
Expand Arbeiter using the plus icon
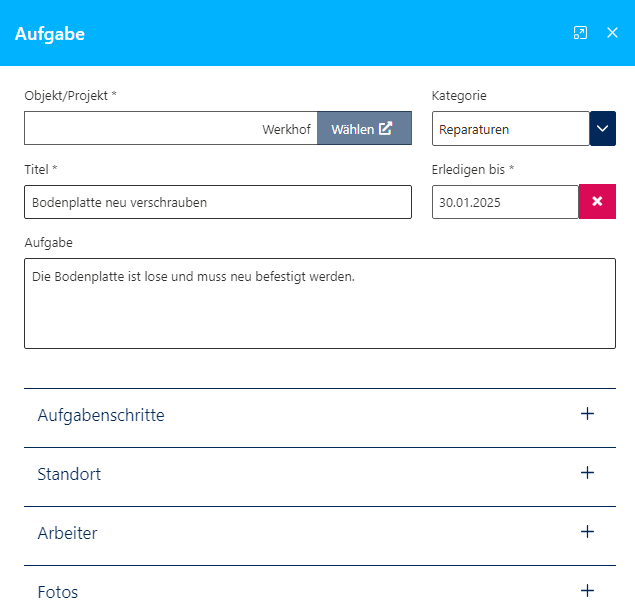(x=587, y=532)
